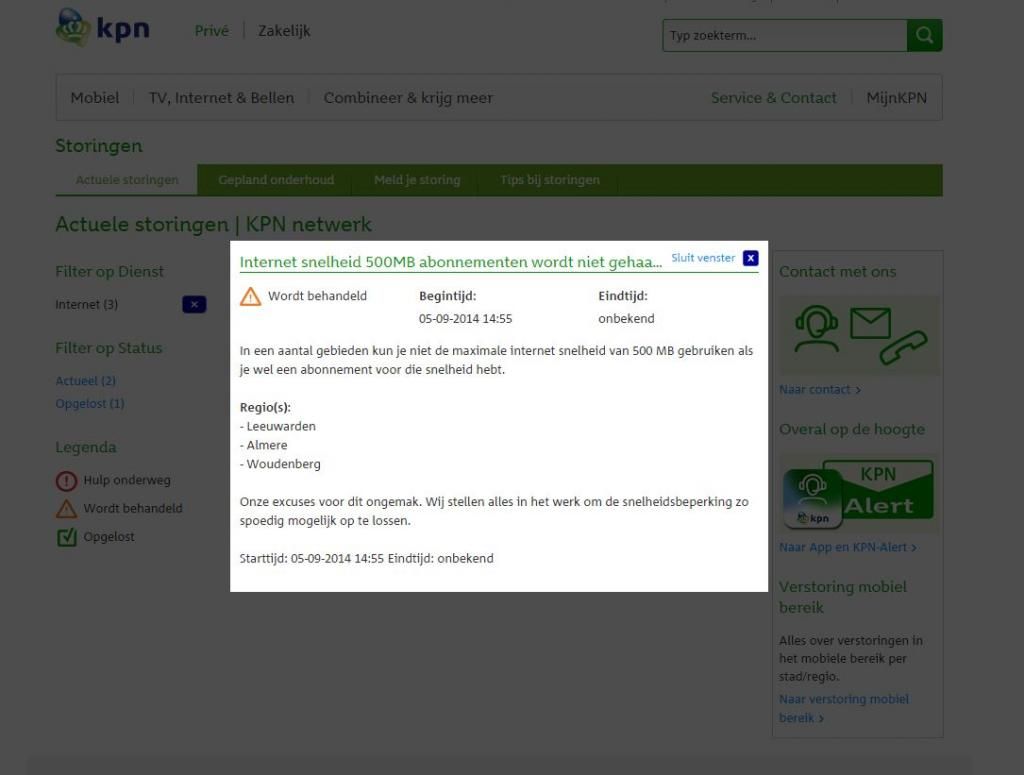The image size is (1024, 775).
Task: Click the Regio(s): label in popup
Action: point(265,407)
